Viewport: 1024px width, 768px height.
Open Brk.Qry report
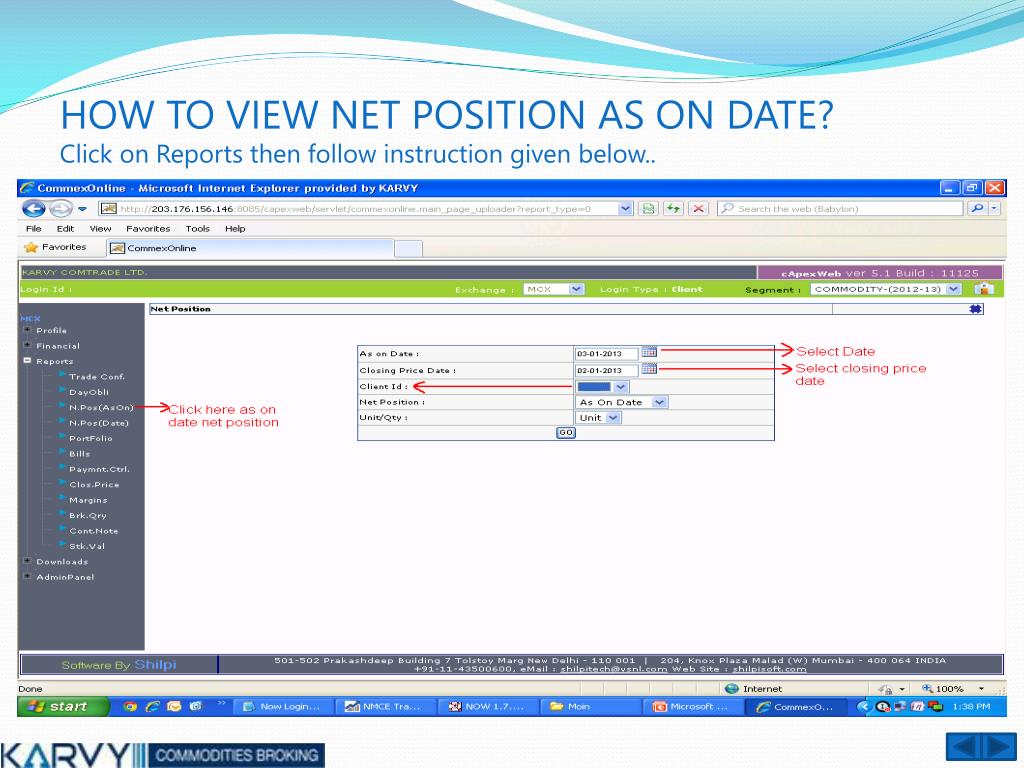point(88,515)
